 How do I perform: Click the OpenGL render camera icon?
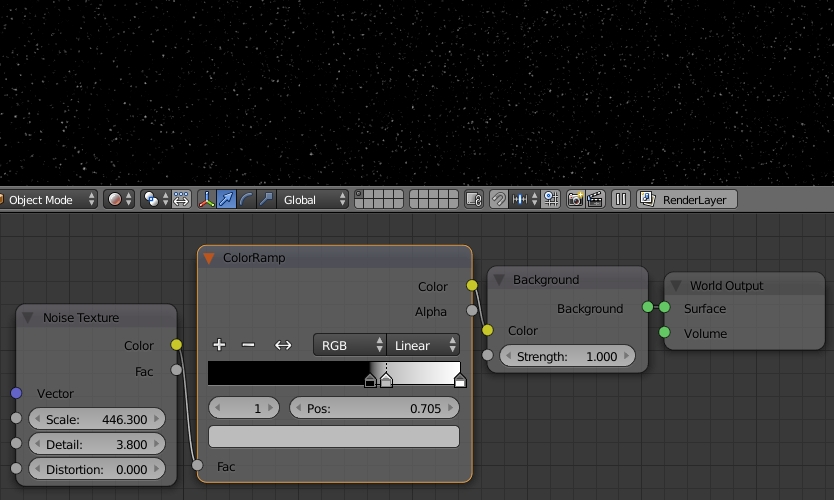point(575,199)
